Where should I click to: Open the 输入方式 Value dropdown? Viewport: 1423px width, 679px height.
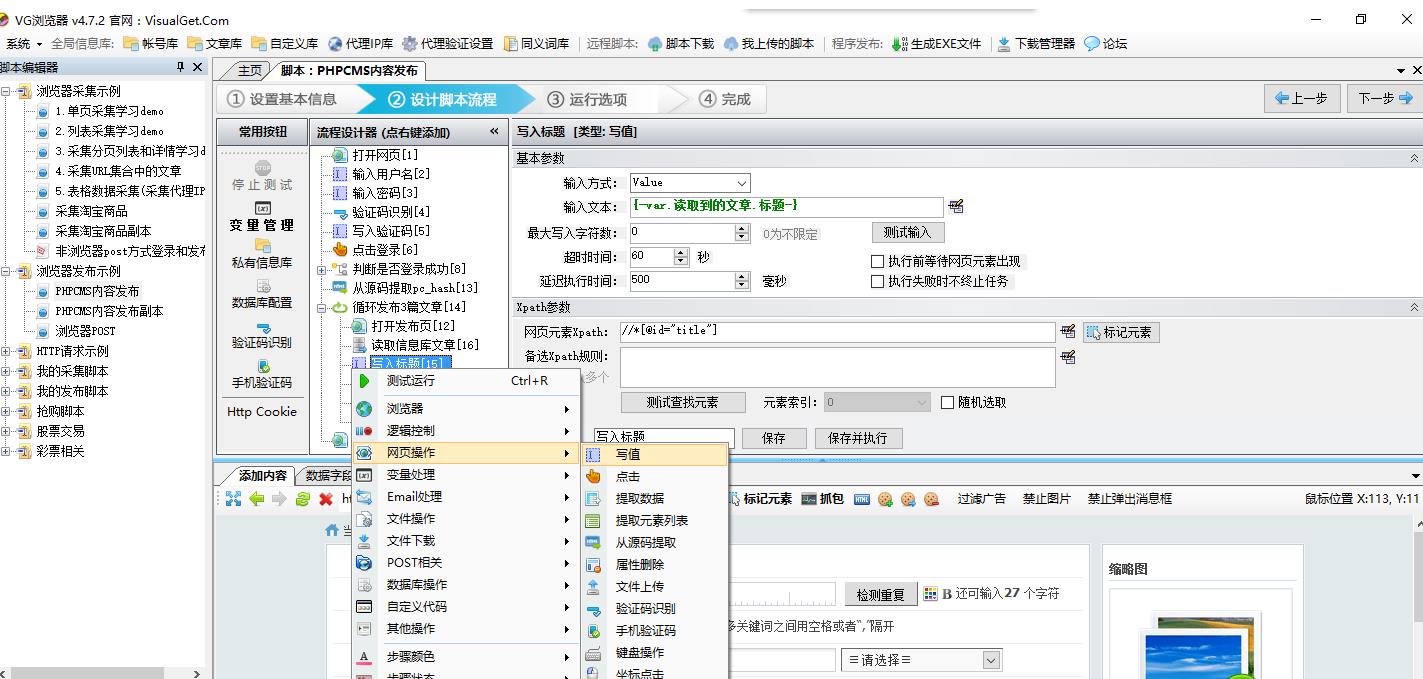tap(741, 183)
